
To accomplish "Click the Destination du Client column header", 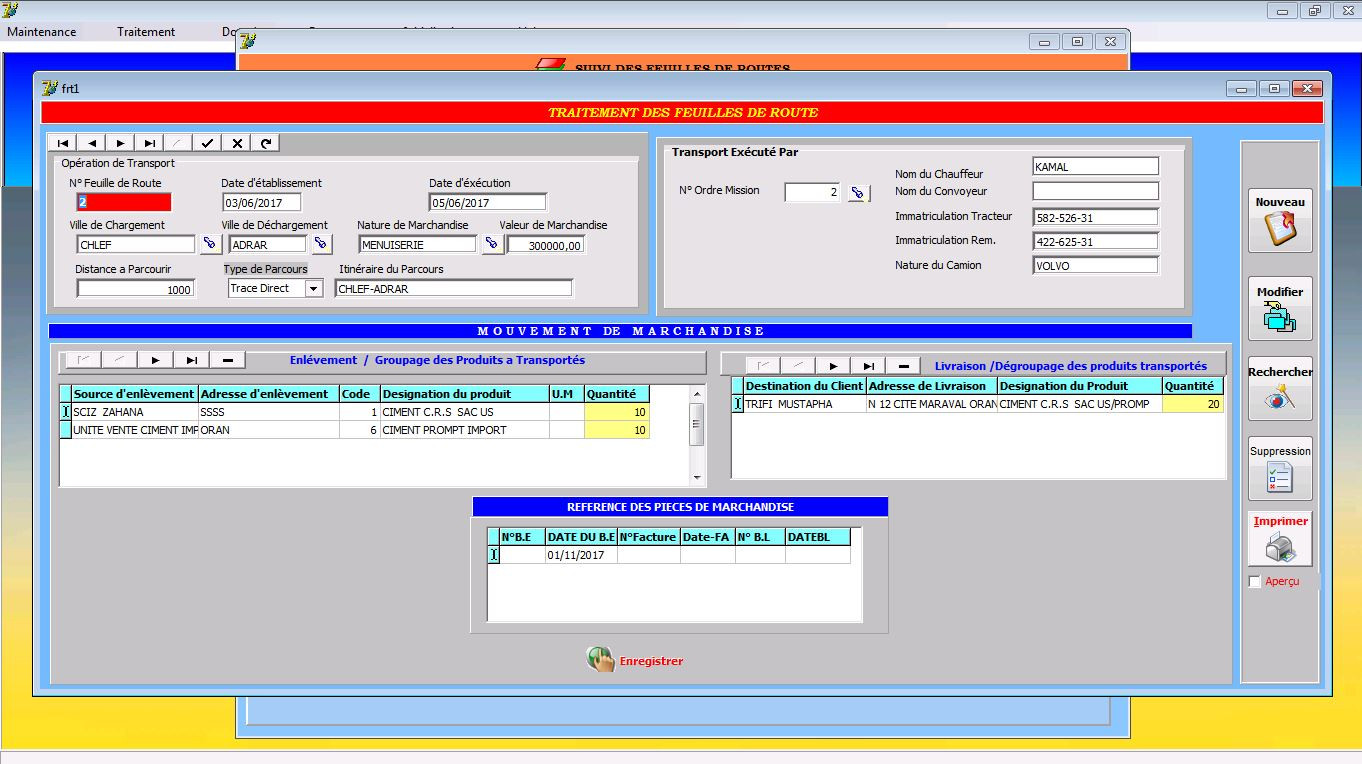I will pyautogui.click(x=805, y=386).
